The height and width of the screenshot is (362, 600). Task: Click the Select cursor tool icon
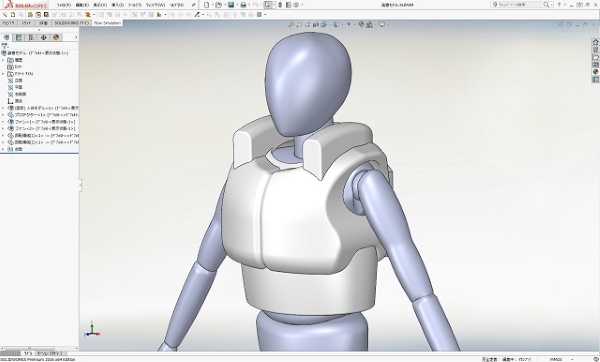coord(268,5)
